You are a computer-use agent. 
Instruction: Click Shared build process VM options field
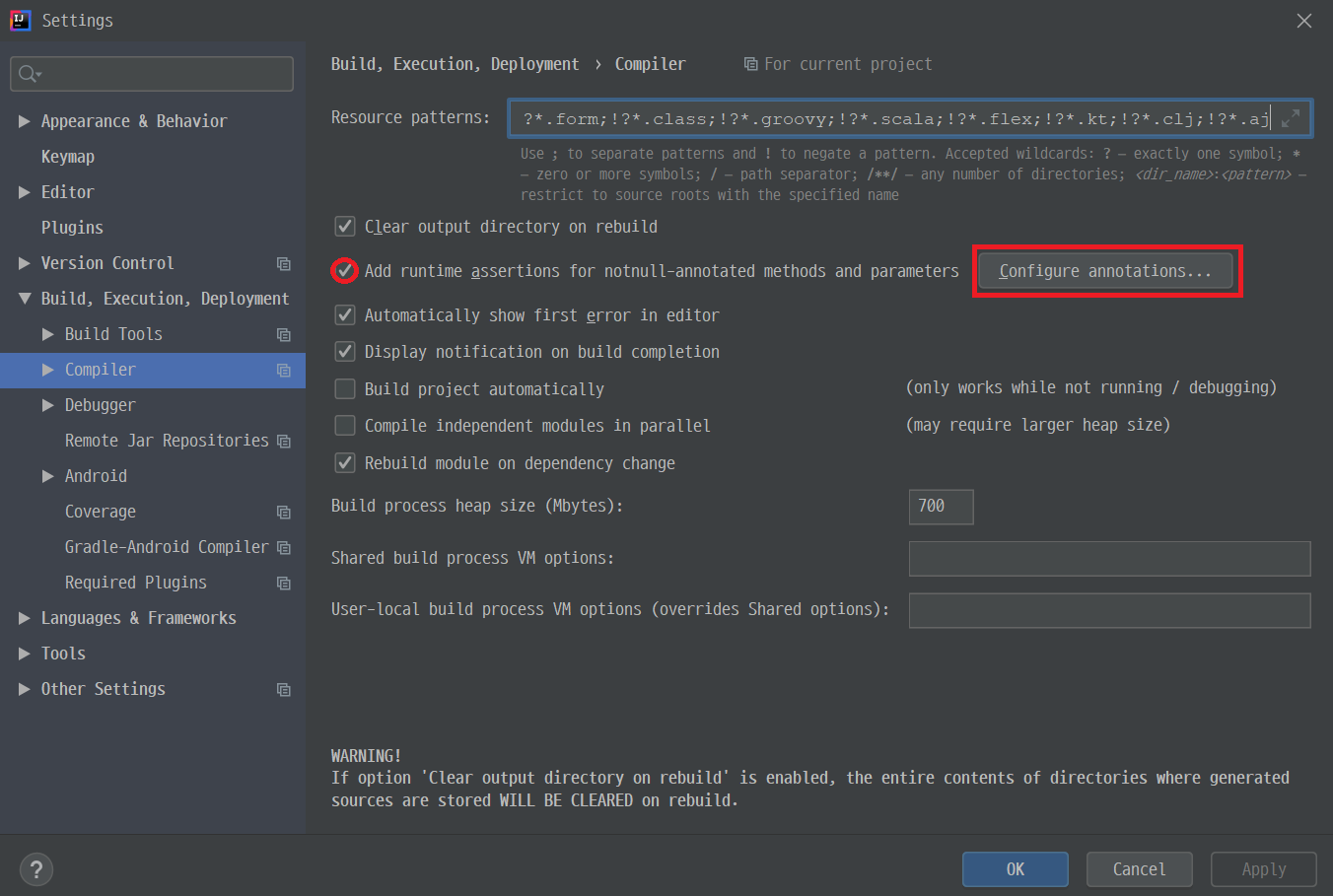(x=1110, y=558)
